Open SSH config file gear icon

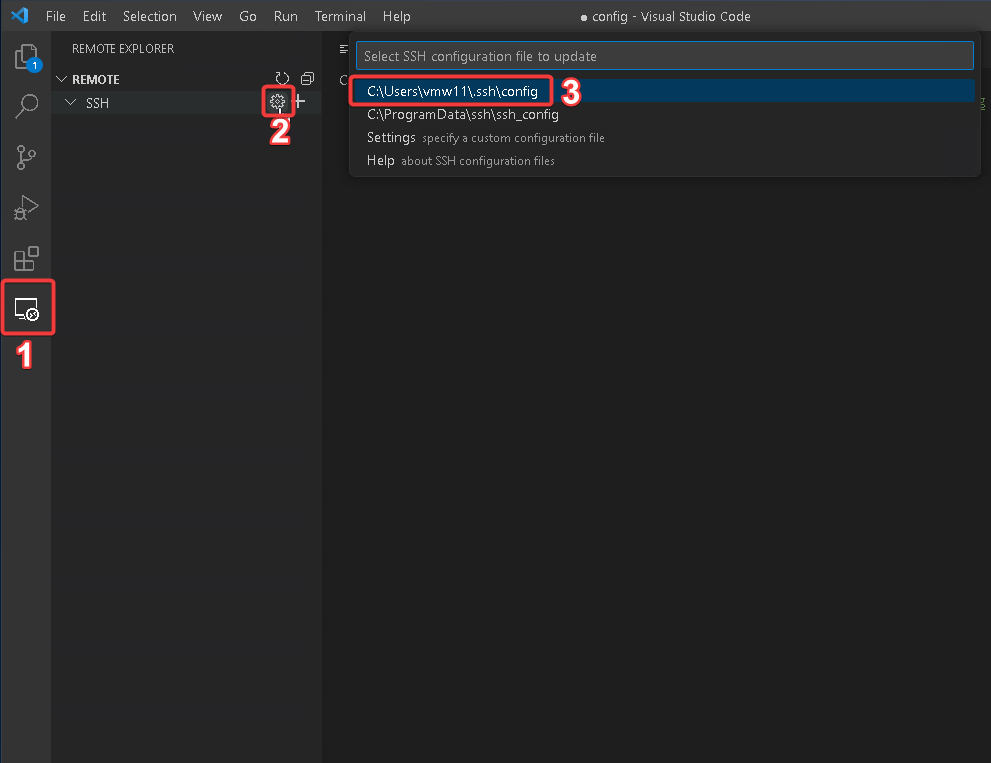pos(277,101)
